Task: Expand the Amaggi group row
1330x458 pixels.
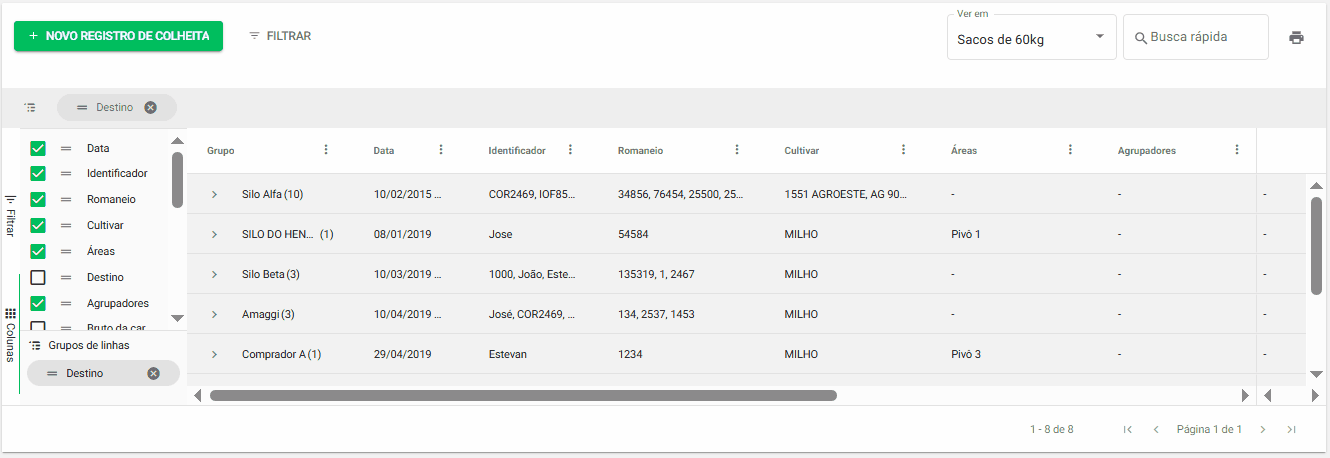Action: point(214,314)
